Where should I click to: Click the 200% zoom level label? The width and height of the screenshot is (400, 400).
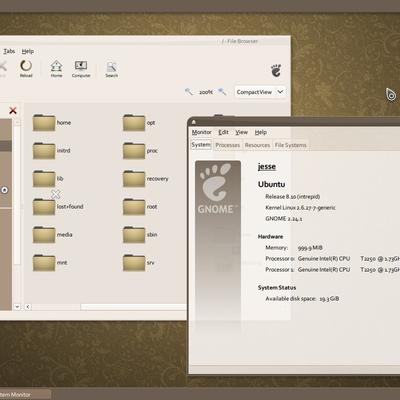(x=206, y=92)
